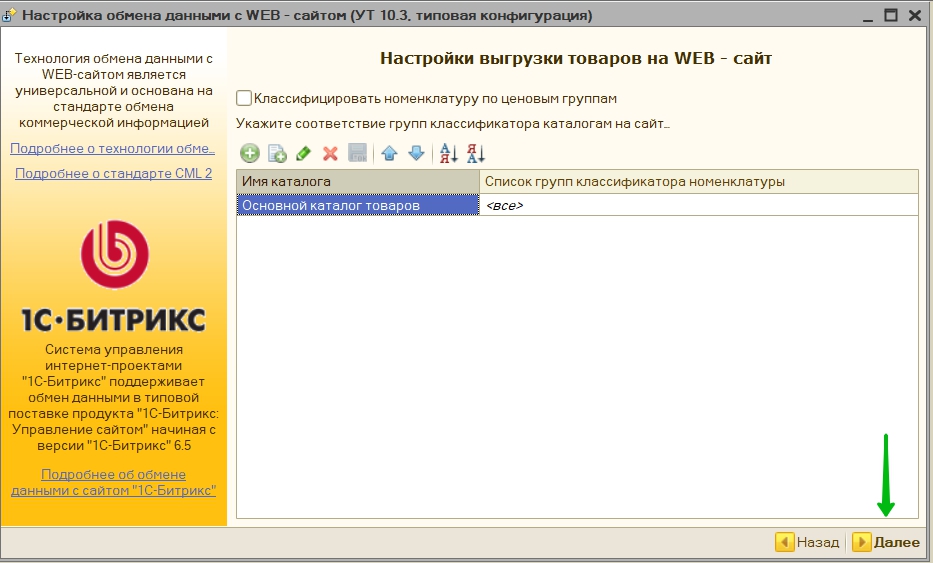
Task: Proceed with the Далее button
Action: pyautogui.click(x=887, y=542)
